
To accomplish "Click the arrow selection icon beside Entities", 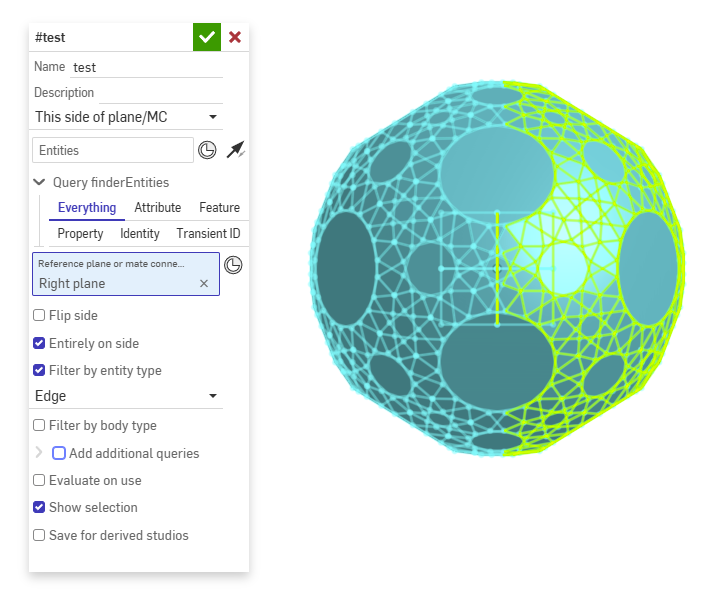I will [x=235, y=150].
